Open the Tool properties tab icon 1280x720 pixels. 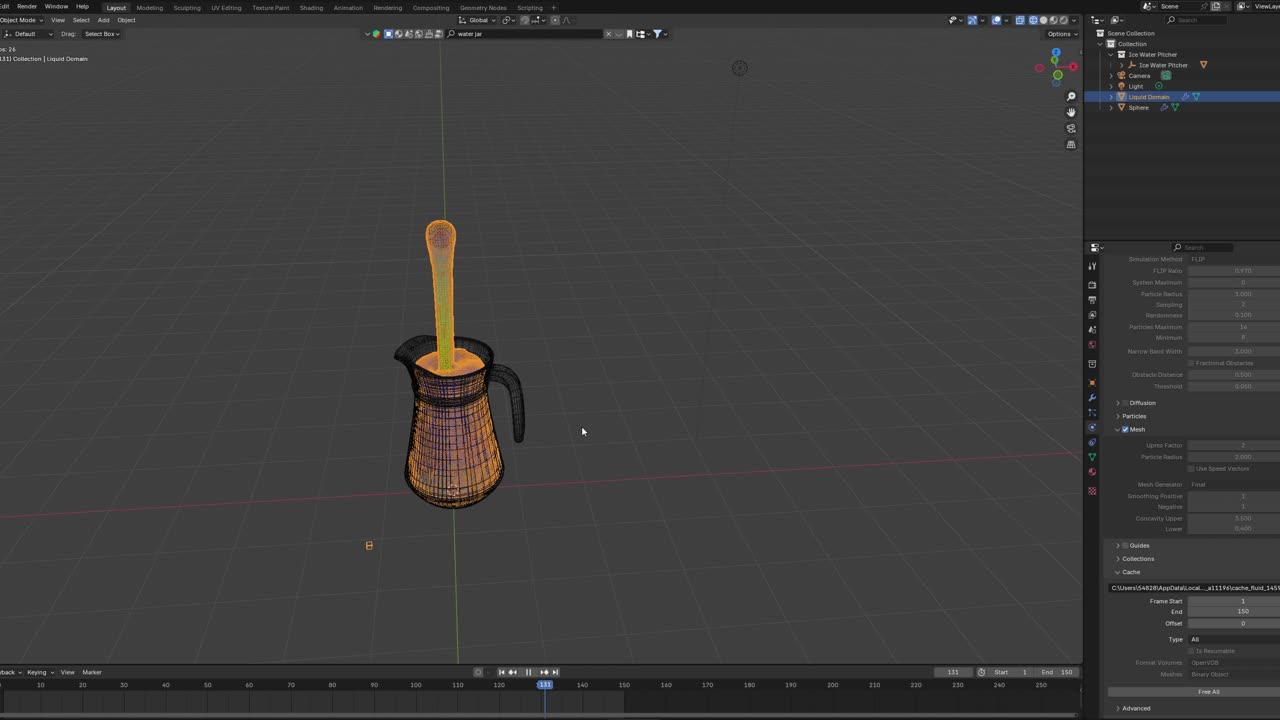1092,266
